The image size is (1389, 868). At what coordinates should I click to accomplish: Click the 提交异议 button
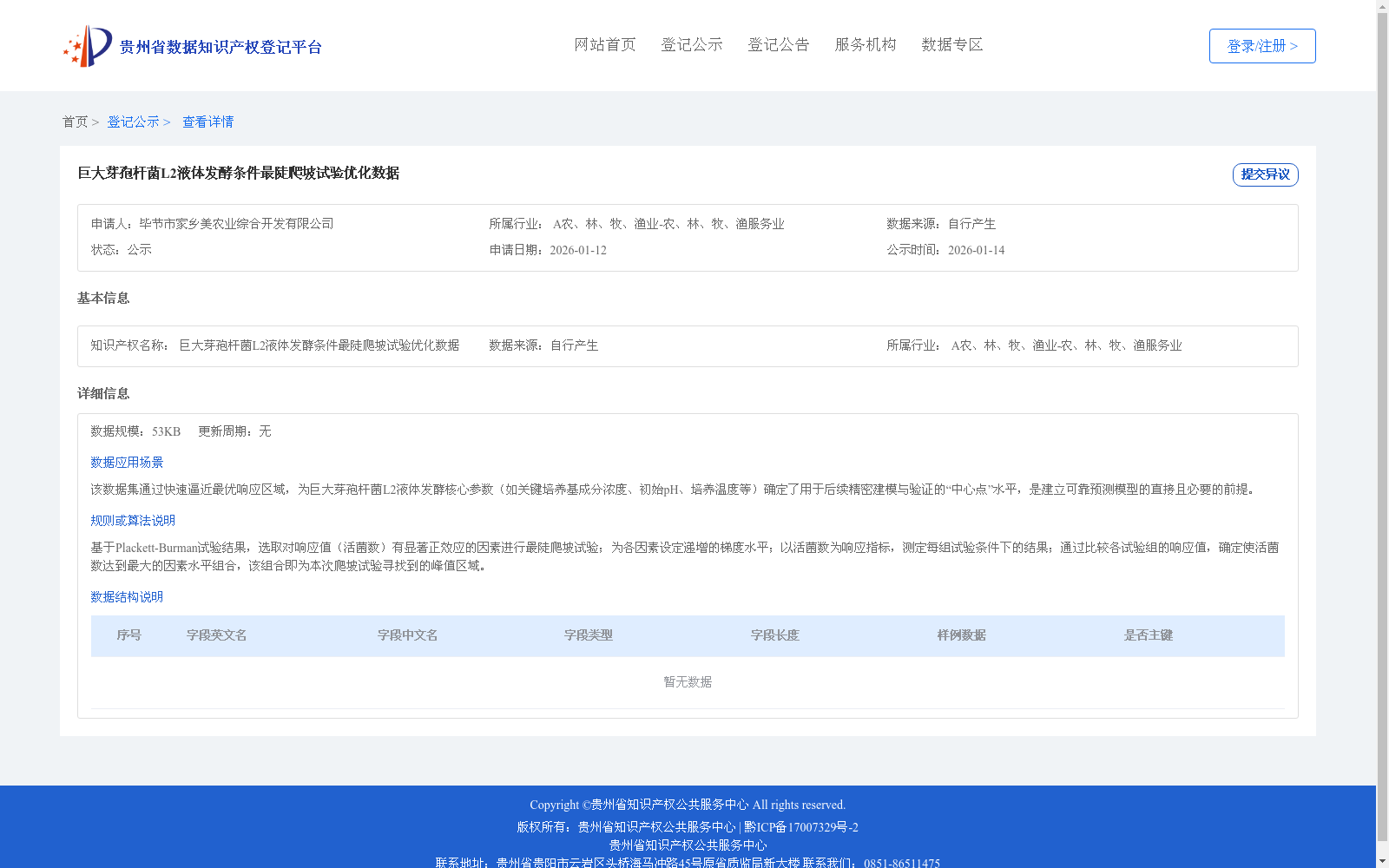[x=1266, y=174]
